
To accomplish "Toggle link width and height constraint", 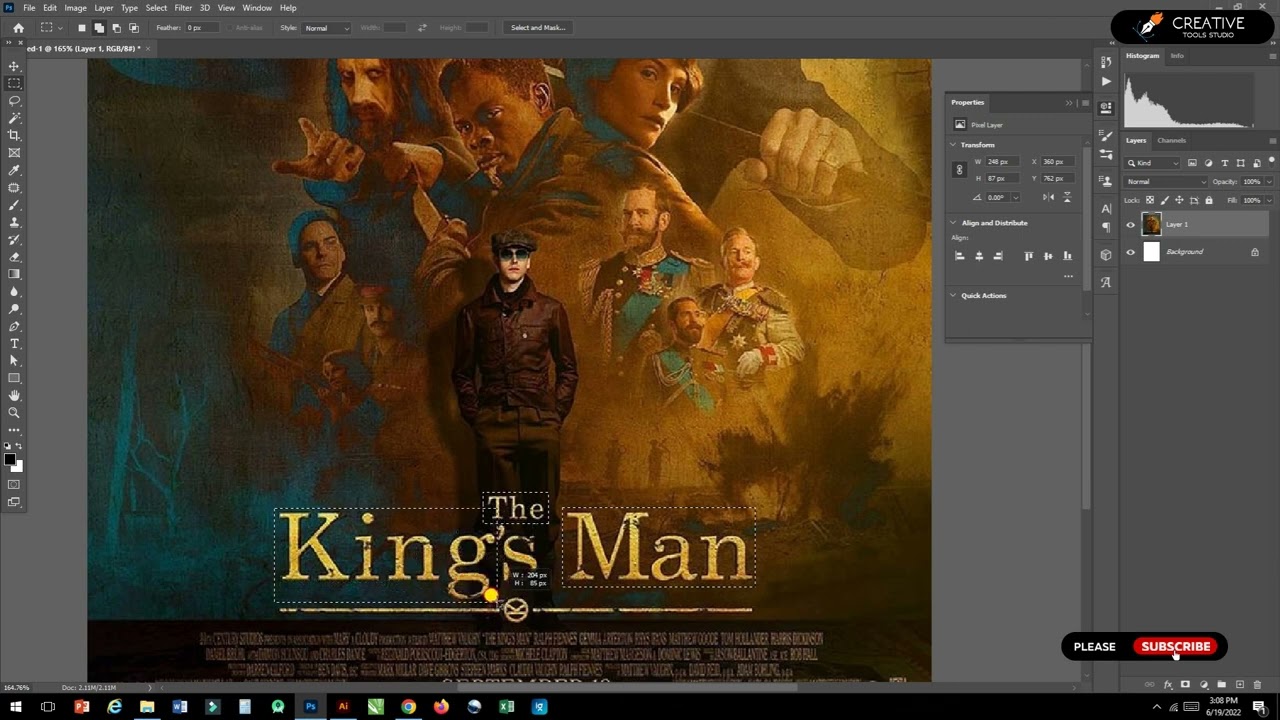I will pyautogui.click(x=959, y=170).
